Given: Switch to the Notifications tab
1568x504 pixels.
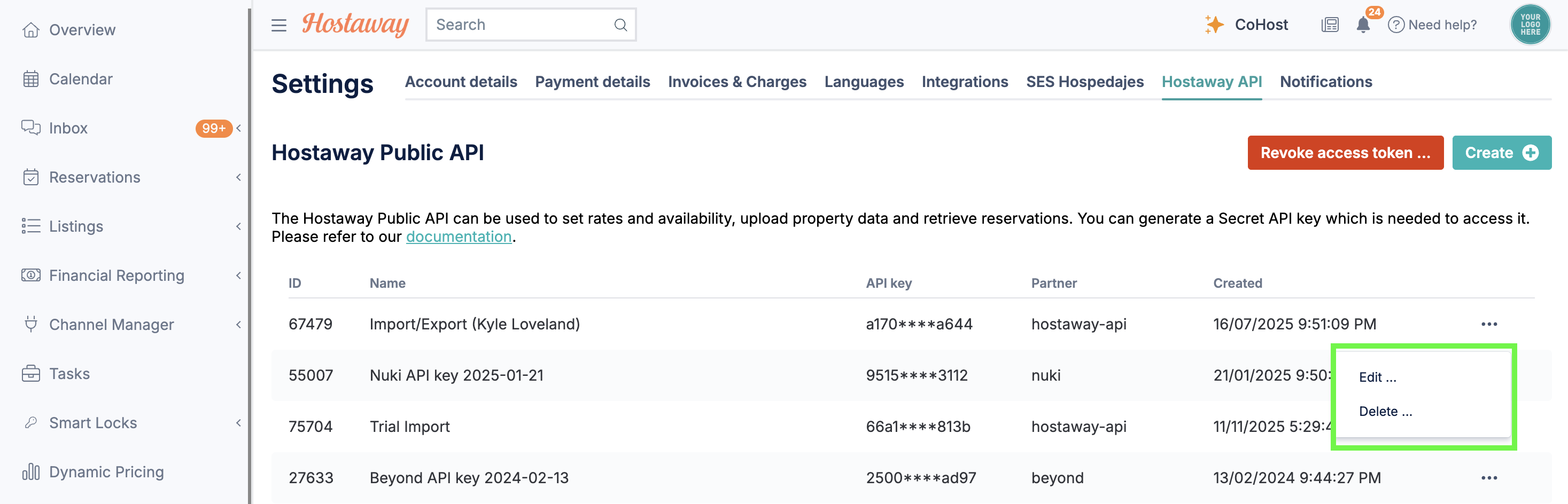Looking at the screenshot, I should click(1326, 82).
